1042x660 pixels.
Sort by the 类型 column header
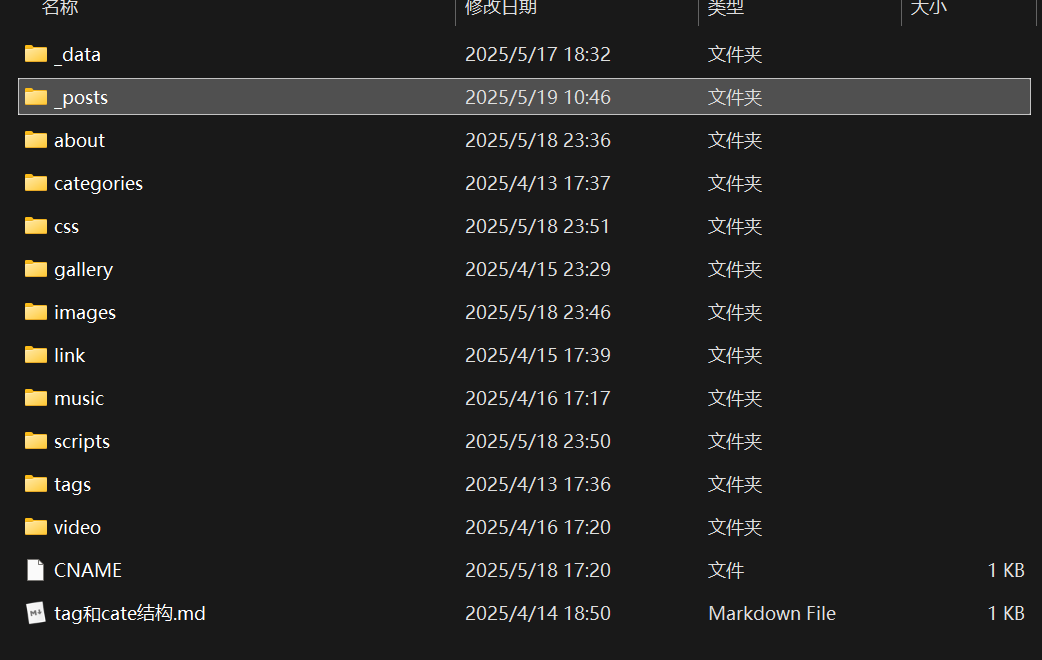(726, 8)
